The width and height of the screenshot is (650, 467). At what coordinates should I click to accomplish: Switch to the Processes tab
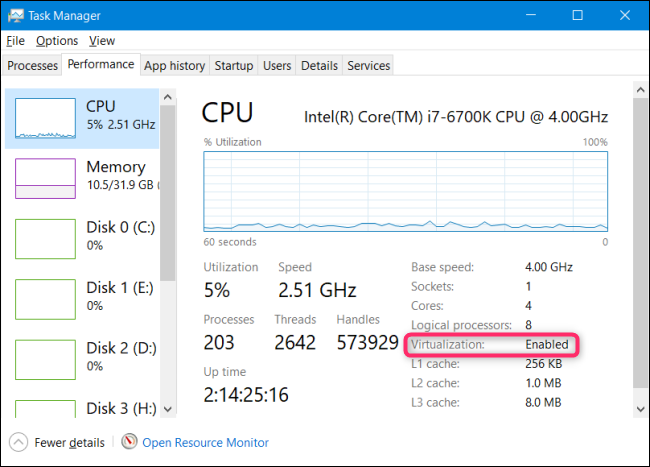pos(33,66)
